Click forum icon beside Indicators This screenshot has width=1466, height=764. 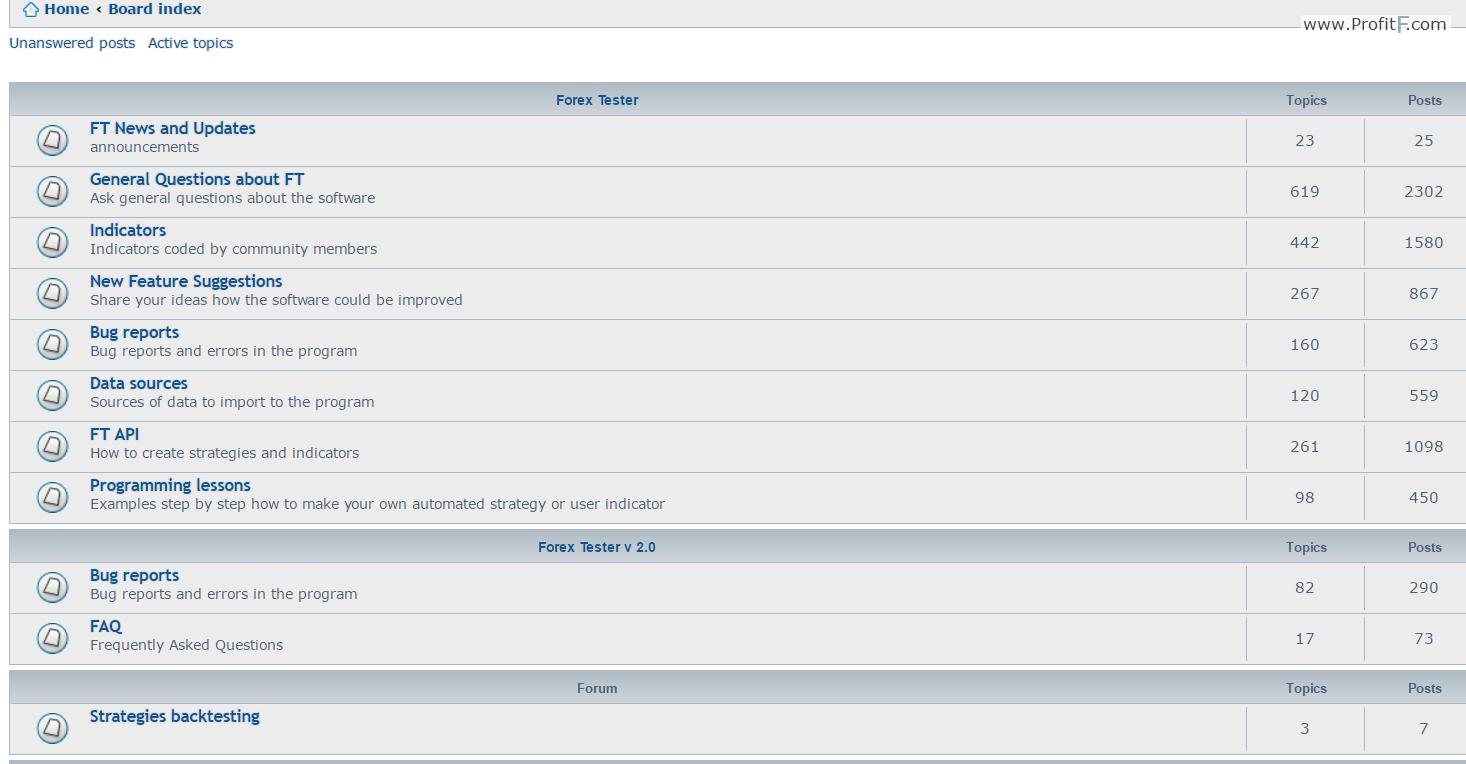53,243
